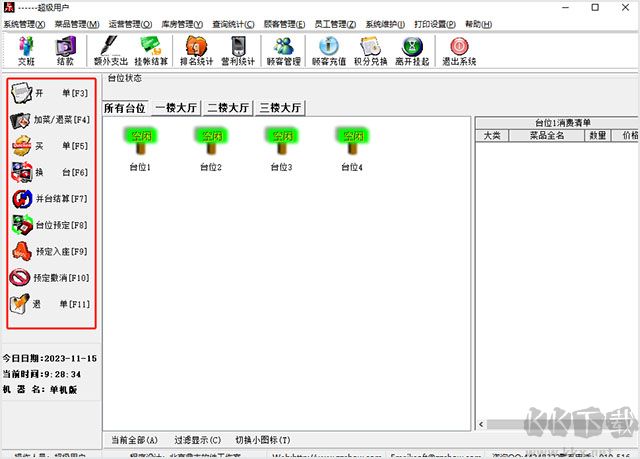This screenshot has width=640, height=459.
Task: Click 台位预定 [F8] reservation button
Action: pyautogui.click(x=50, y=225)
